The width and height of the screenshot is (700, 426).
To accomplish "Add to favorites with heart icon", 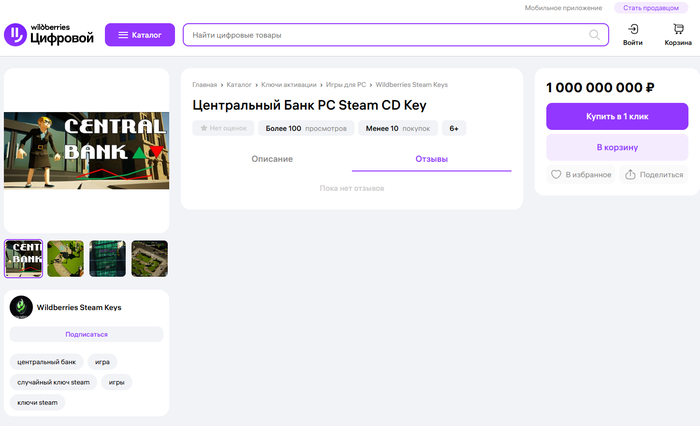I will [557, 174].
